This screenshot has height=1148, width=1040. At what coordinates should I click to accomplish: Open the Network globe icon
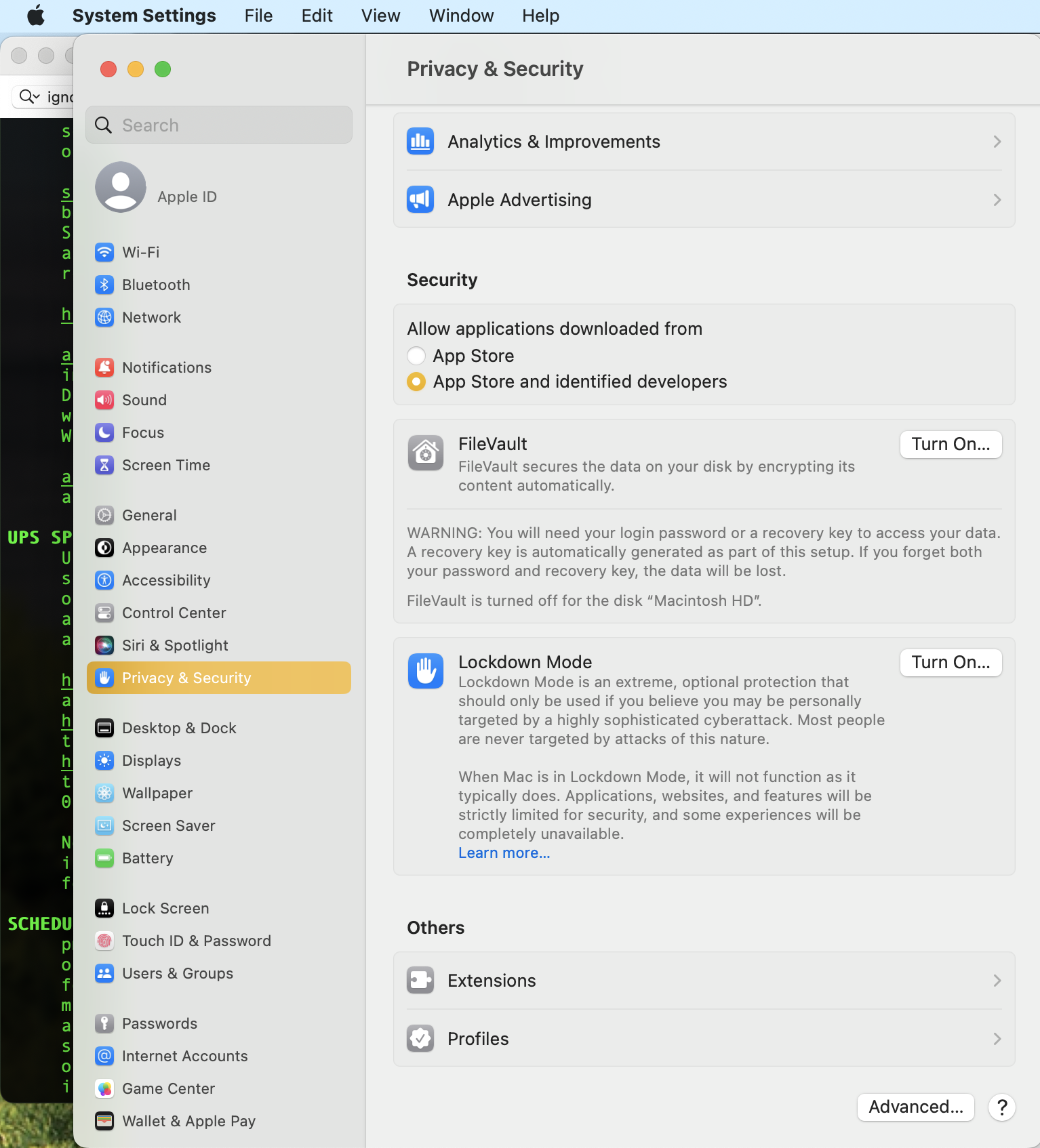[x=104, y=317]
